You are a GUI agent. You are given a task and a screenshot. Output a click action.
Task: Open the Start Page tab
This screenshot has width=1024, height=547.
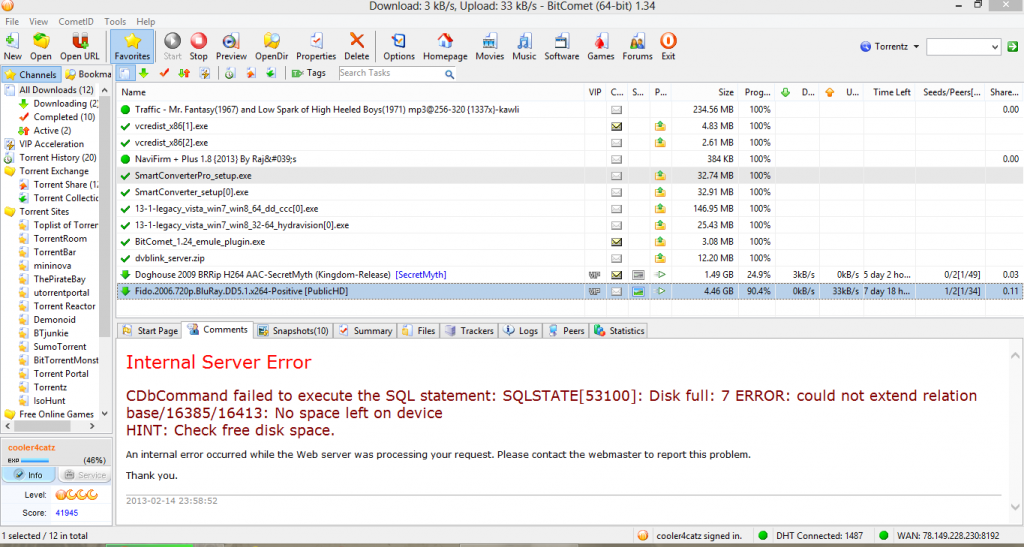pos(150,331)
